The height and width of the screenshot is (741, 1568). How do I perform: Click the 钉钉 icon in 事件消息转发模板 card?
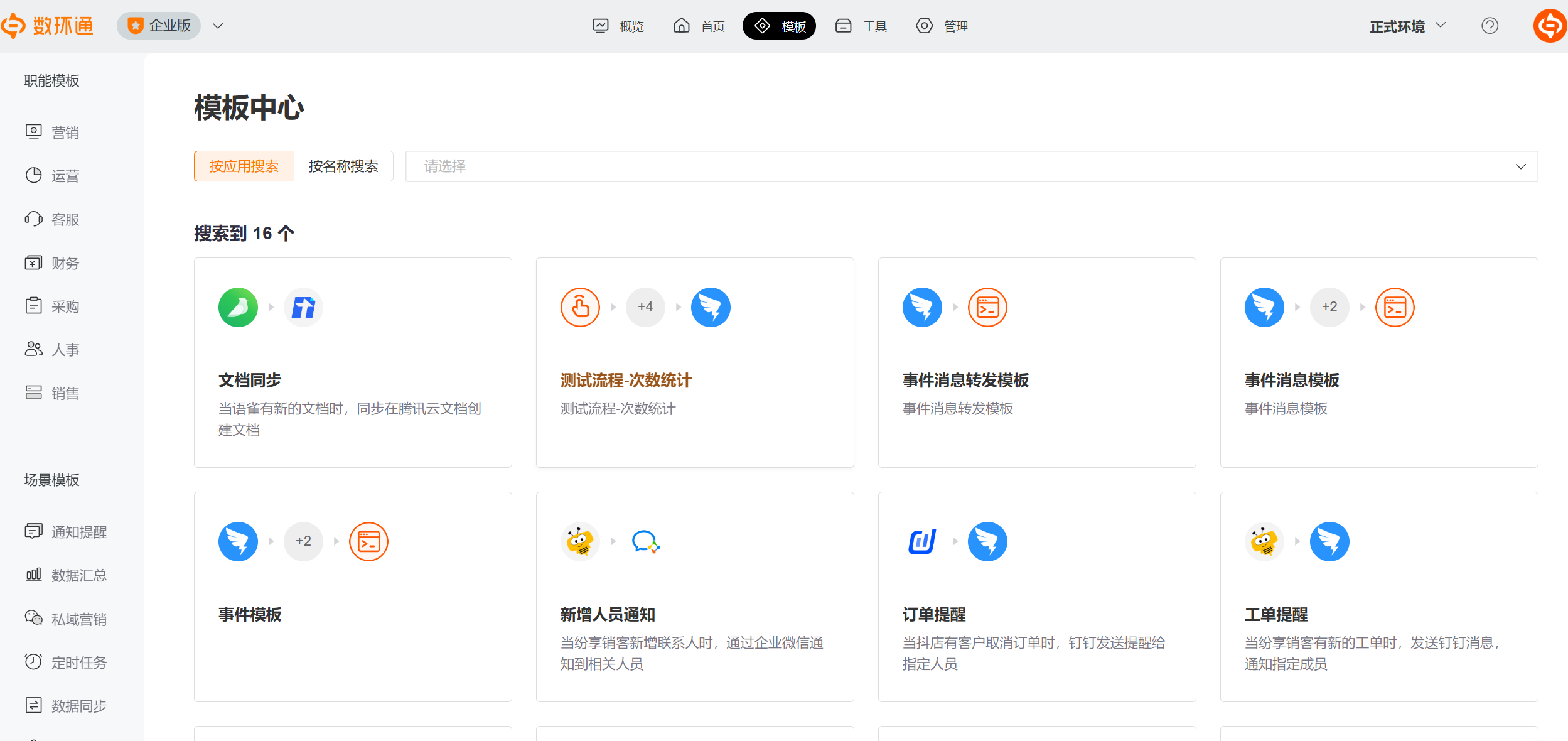point(922,308)
